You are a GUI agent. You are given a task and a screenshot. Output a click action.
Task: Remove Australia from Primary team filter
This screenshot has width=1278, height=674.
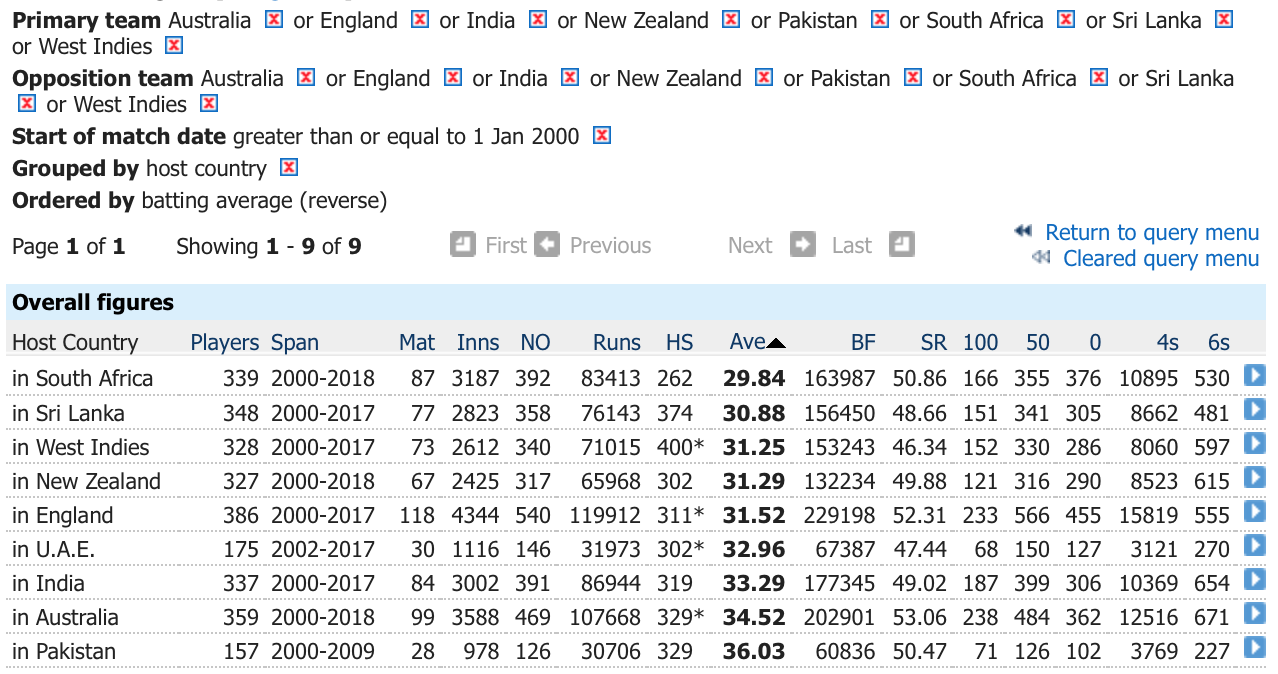(x=274, y=19)
